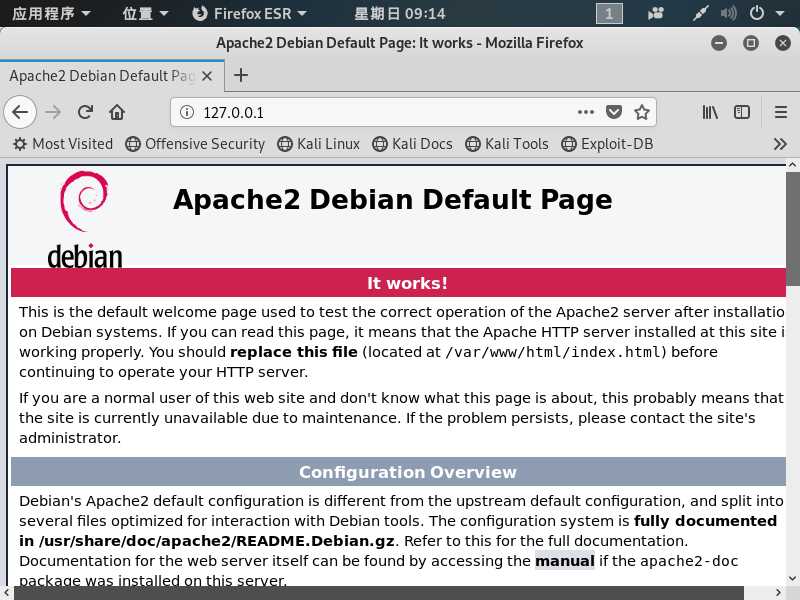Open the Firefox ESR app menu

249,13
